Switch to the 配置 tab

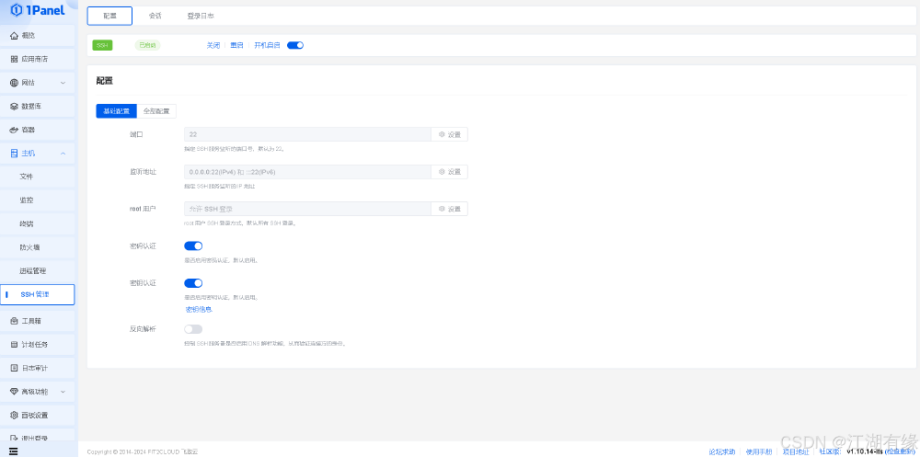point(110,16)
